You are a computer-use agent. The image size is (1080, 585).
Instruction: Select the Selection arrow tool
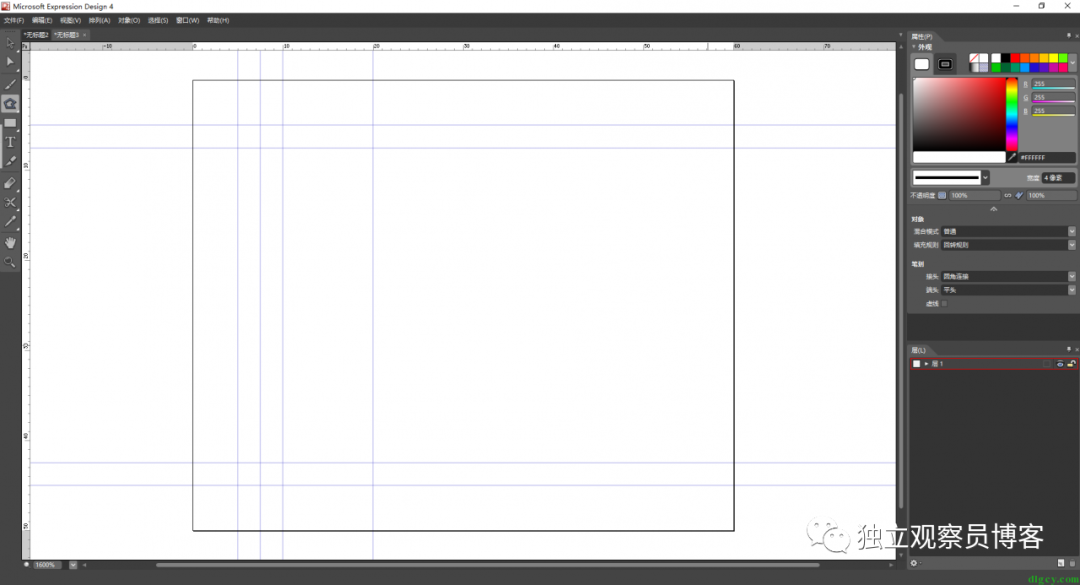[10, 43]
